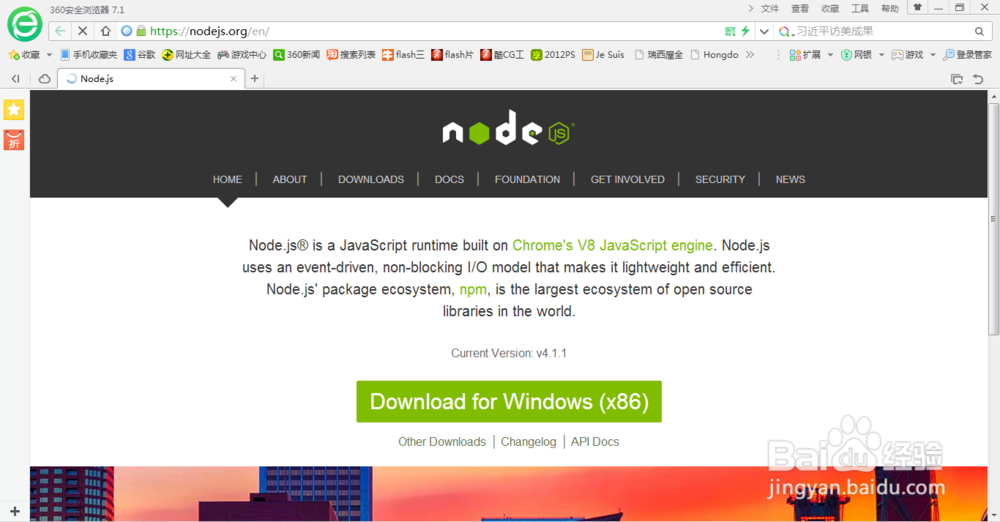Open the yellow star favorites sidebar icon

[14, 110]
